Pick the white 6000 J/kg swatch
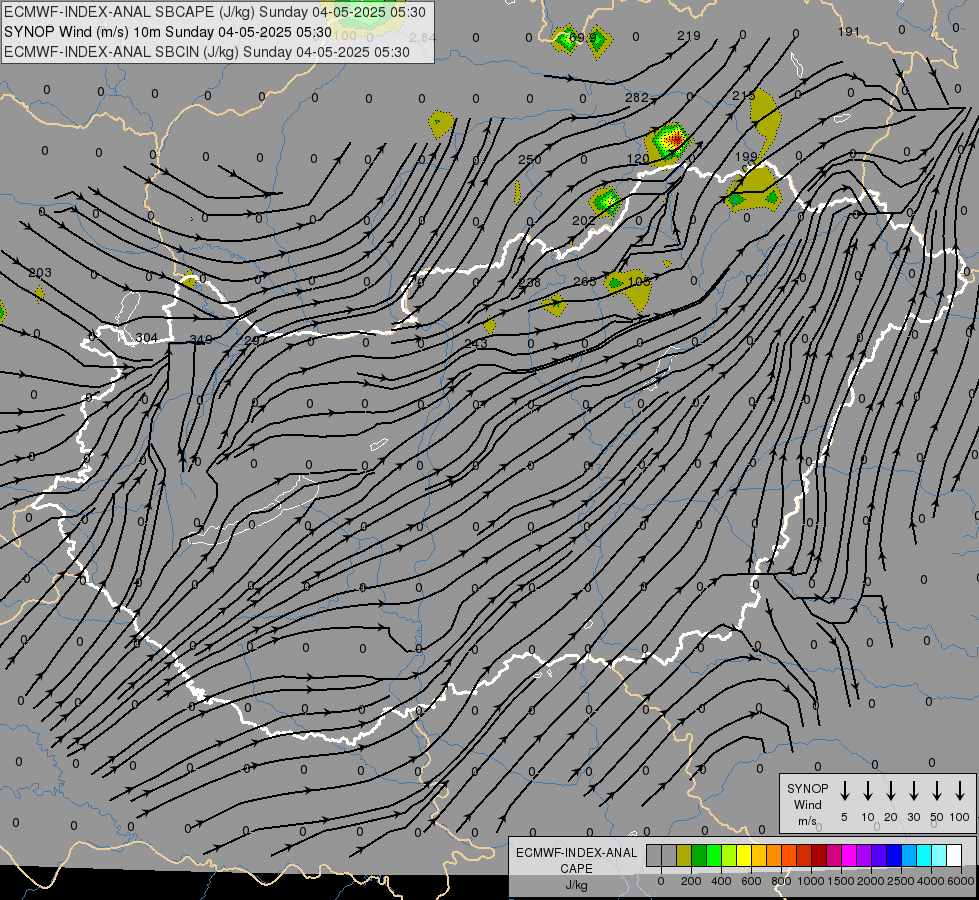Viewport: 979px width, 900px height. click(954, 855)
